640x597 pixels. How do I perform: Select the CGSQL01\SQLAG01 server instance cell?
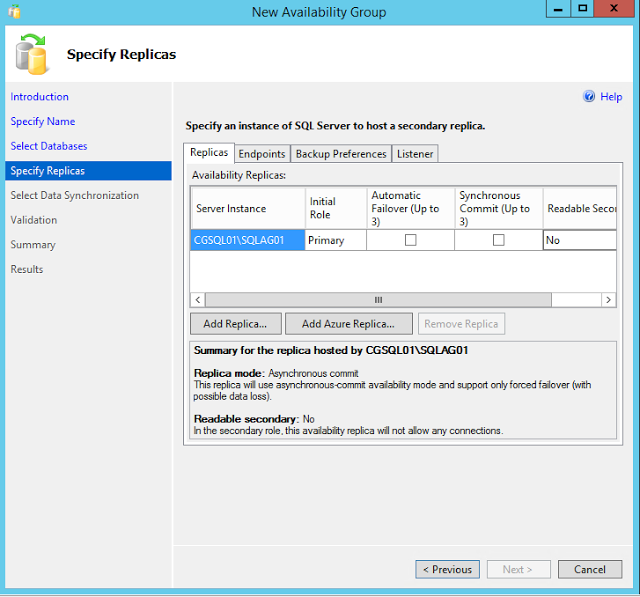248,240
